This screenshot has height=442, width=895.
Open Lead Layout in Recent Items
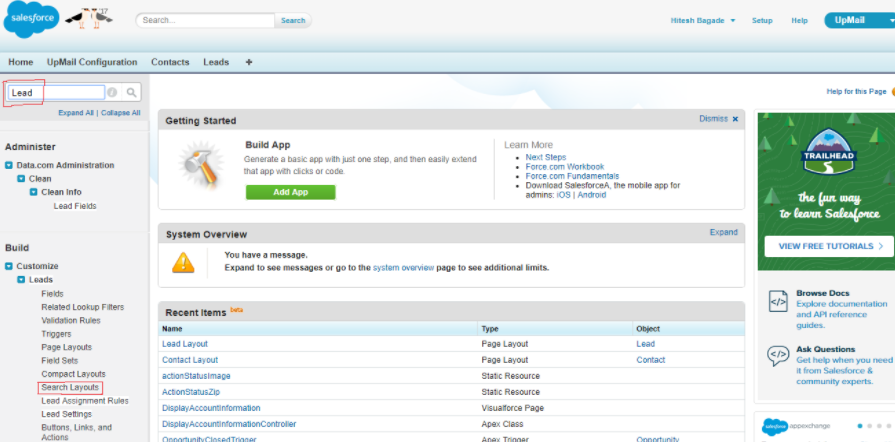pos(185,344)
